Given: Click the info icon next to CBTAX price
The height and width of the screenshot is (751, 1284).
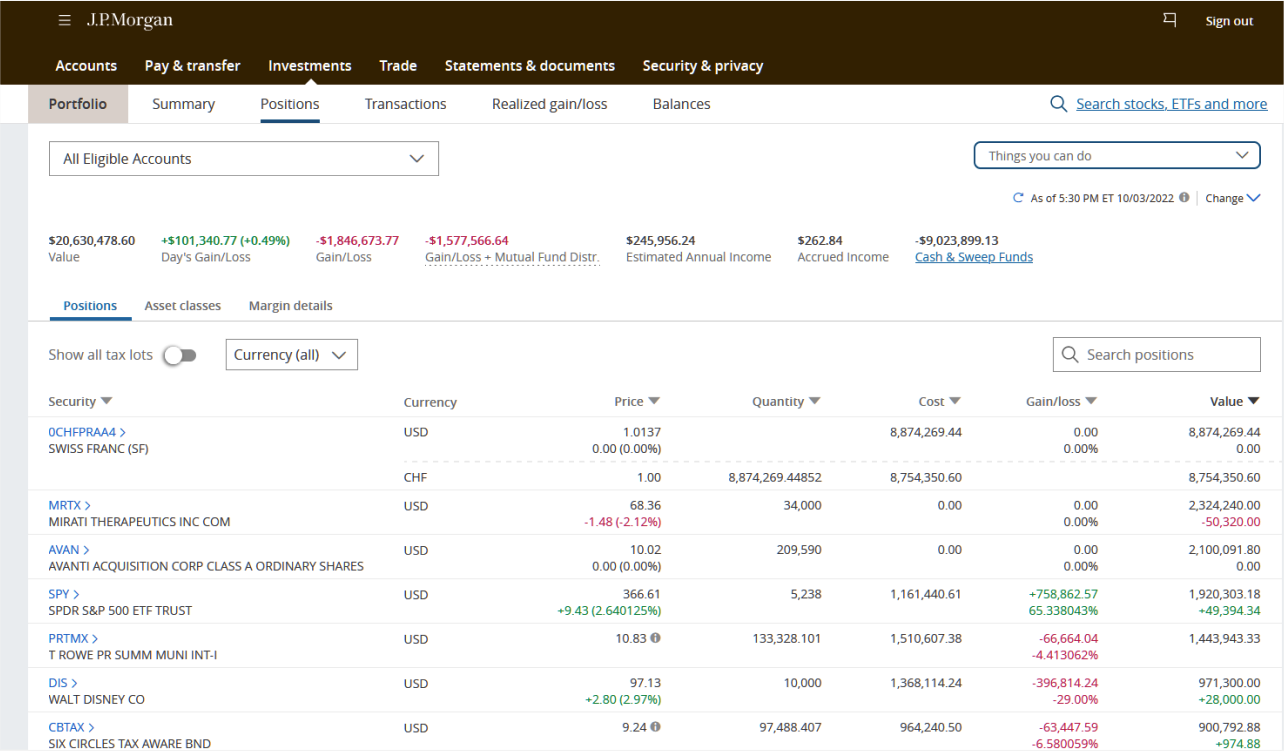Looking at the screenshot, I should pos(655,727).
